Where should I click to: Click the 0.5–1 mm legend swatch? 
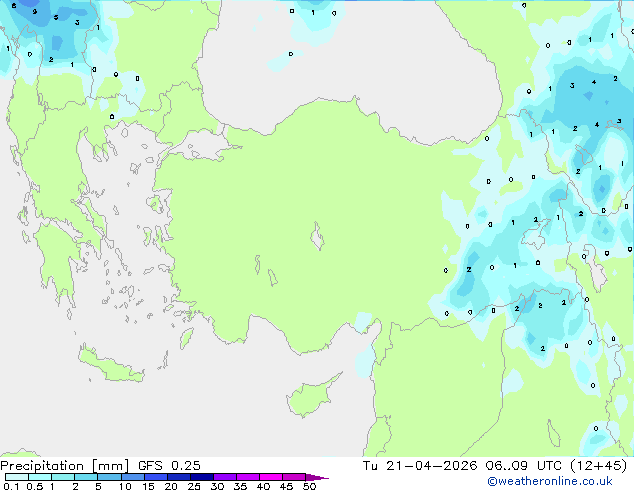[x=40, y=477]
